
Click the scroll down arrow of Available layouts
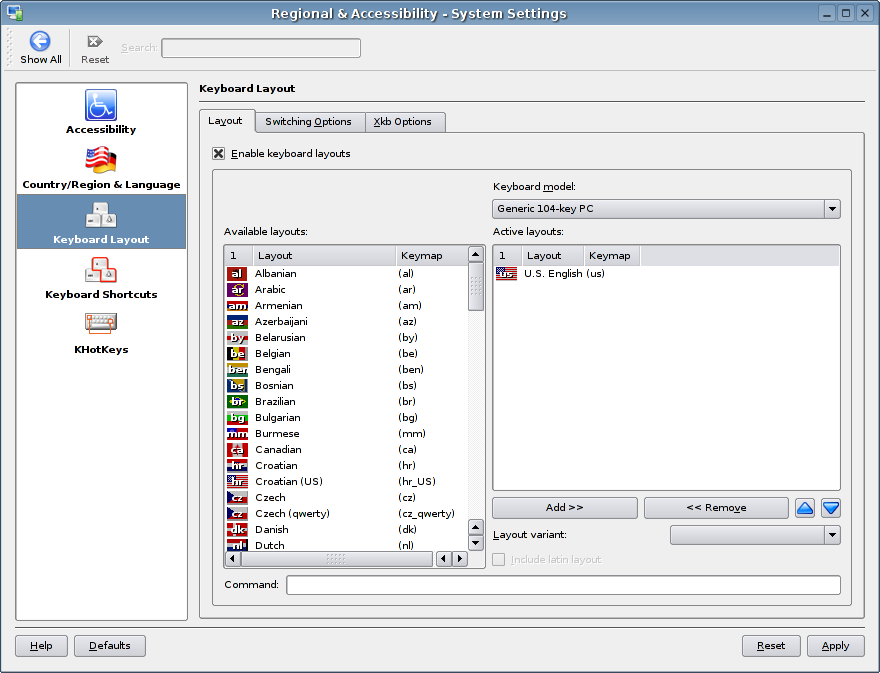[476, 543]
